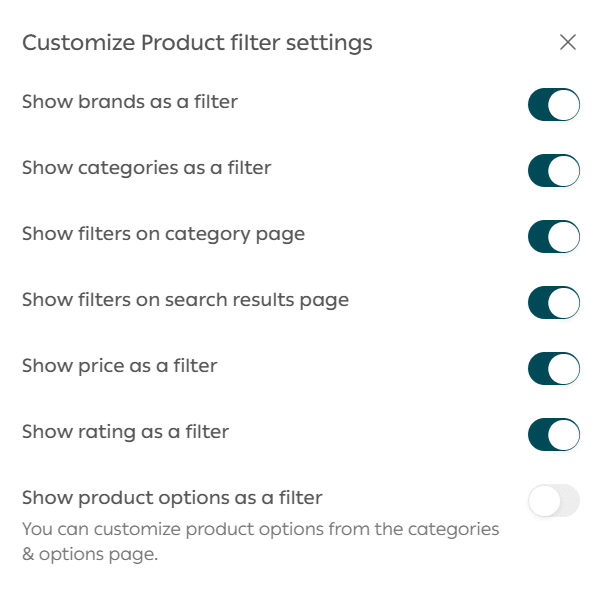
Task: Click the "& options page." helper text line
Action: pyautogui.click(x=90, y=554)
